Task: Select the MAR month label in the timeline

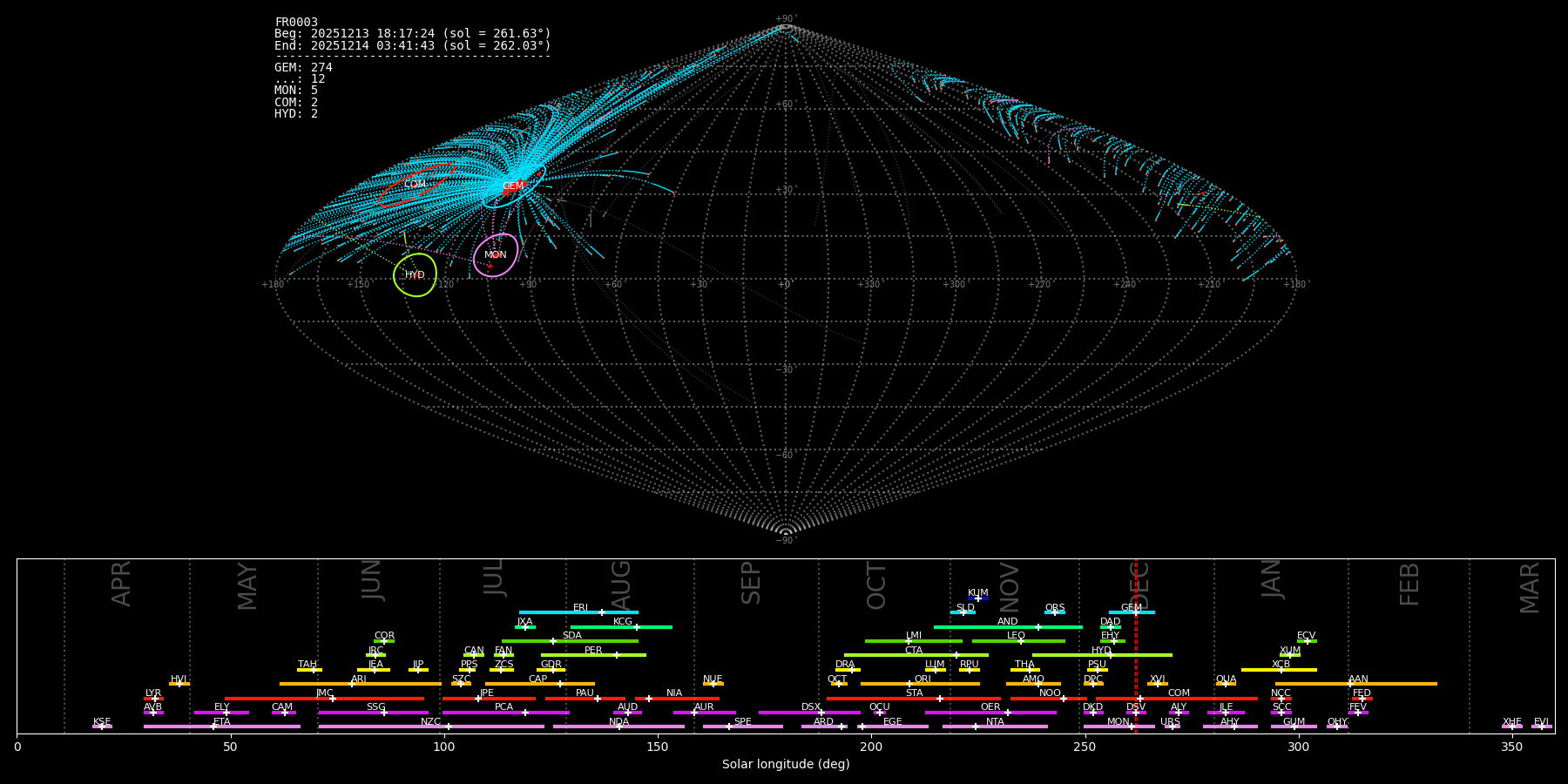Action: point(1530,588)
